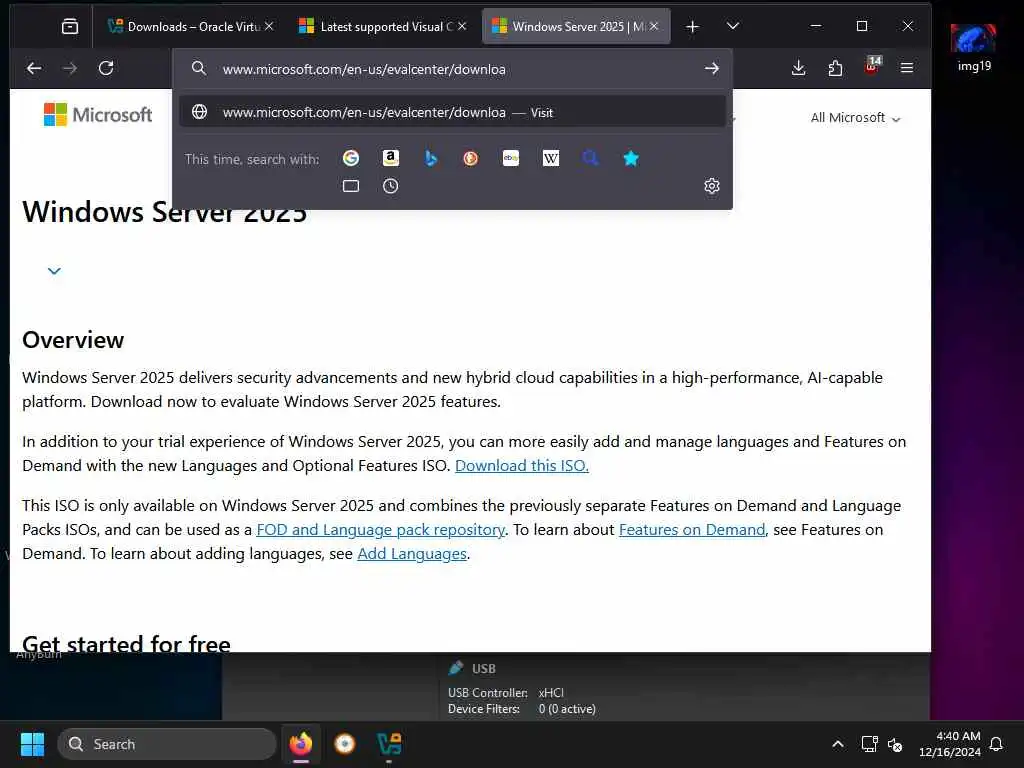Image resolution: width=1024 pixels, height=768 pixels.
Task: List all tabs dropdown arrow
Action: (733, 26)
